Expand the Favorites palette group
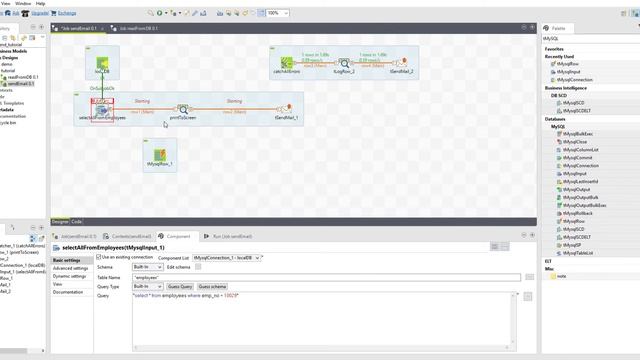The height and width of the screenshot is (360, 640). click(554, 49)
